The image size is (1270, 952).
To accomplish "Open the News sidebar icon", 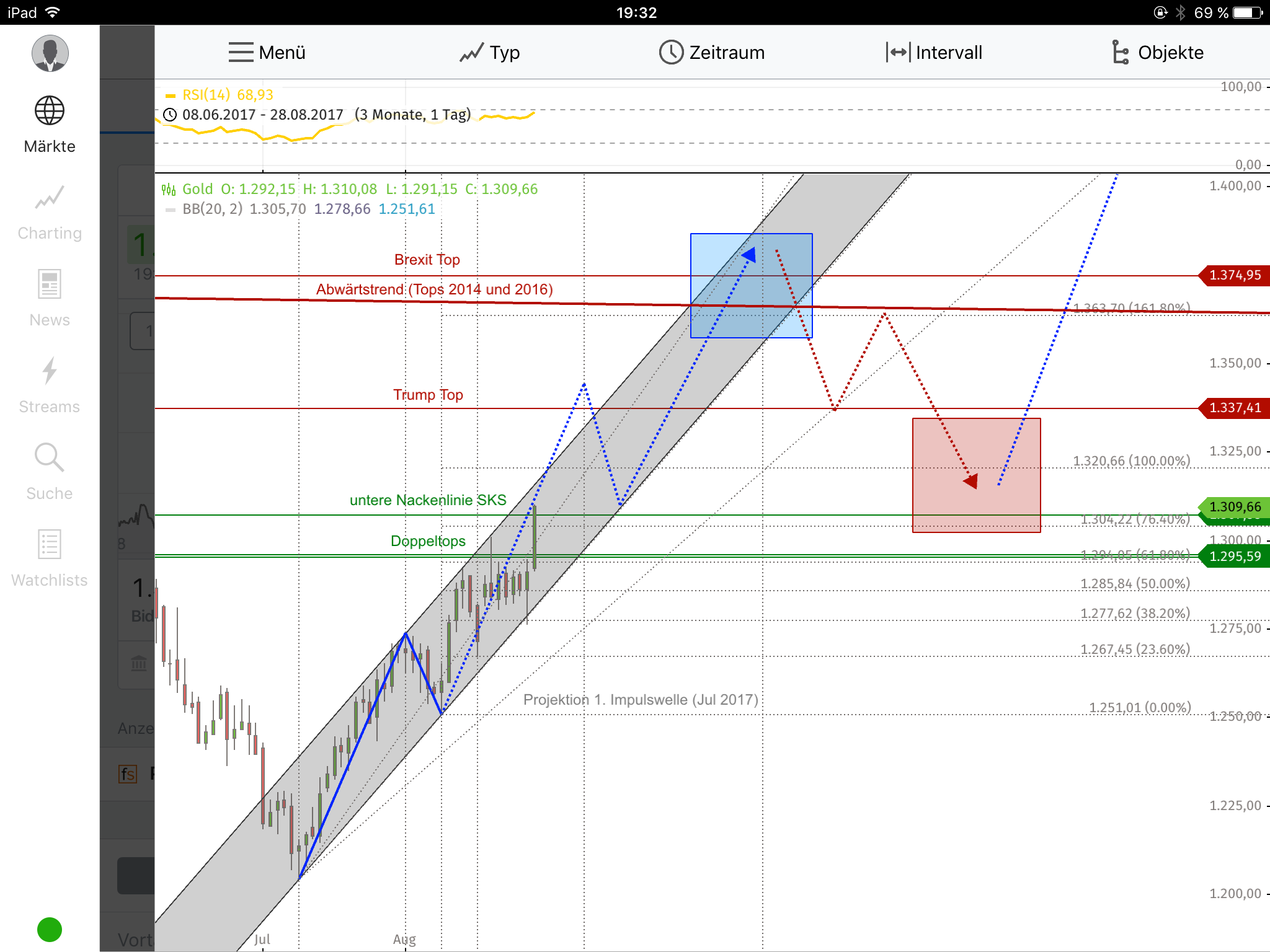I will point(50,285).
